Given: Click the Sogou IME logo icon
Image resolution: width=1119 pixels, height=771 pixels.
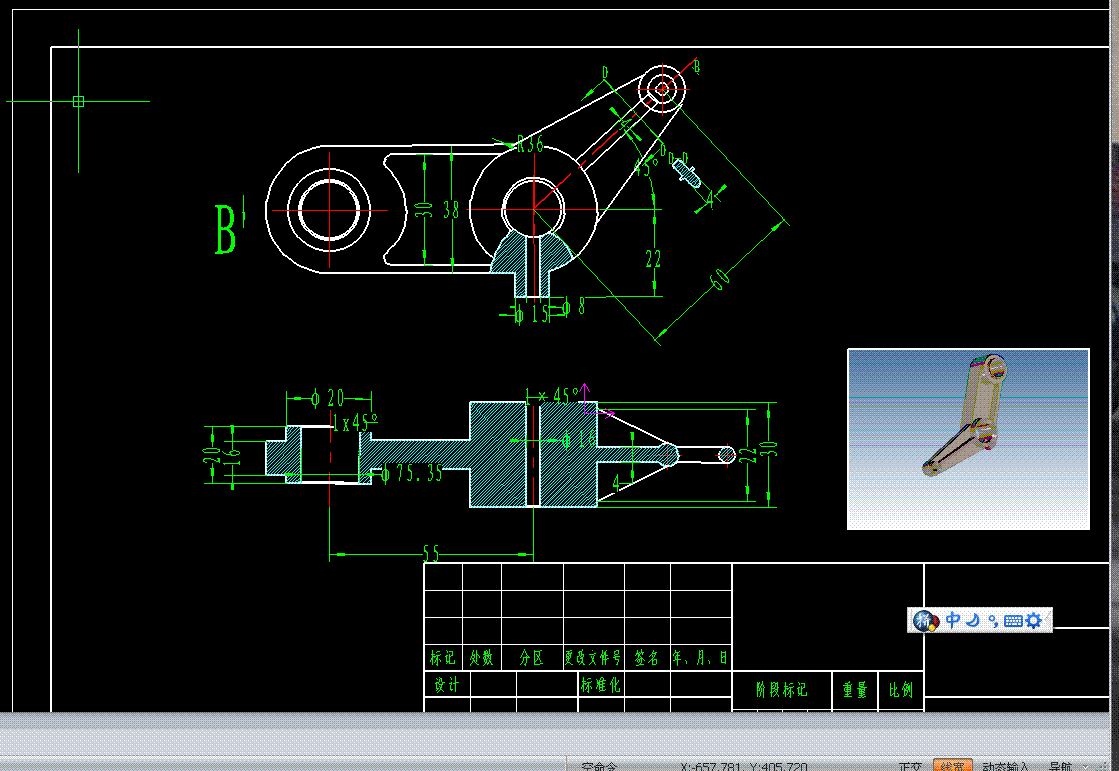Looking at the screenshot, I should pos(926,620).
